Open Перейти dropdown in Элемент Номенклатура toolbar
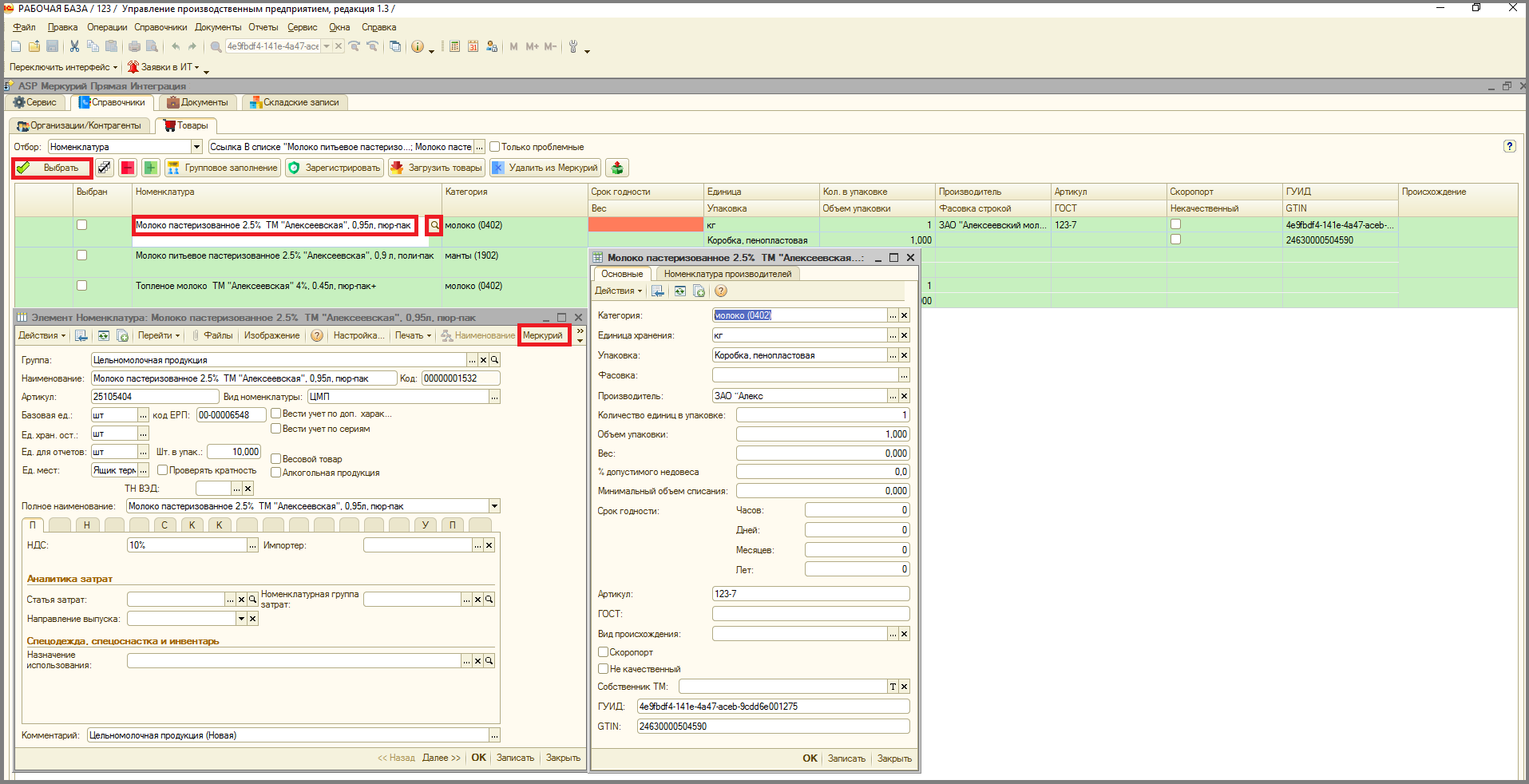This screenshot has height=784, width=1529. pyautogui.click(x=159, y=335)
